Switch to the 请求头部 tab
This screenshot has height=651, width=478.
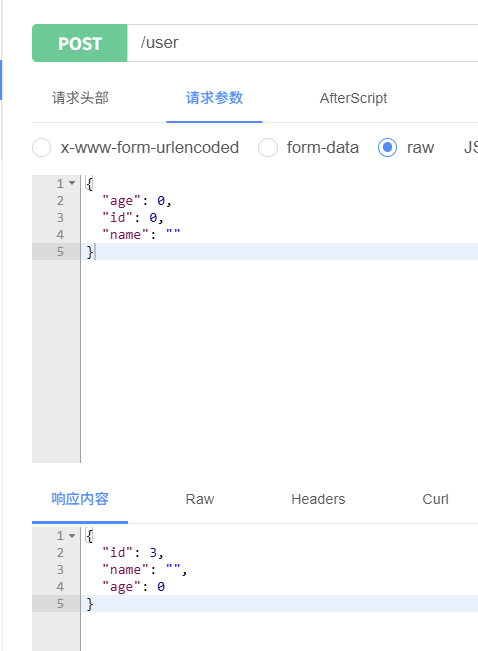[80, 98]
